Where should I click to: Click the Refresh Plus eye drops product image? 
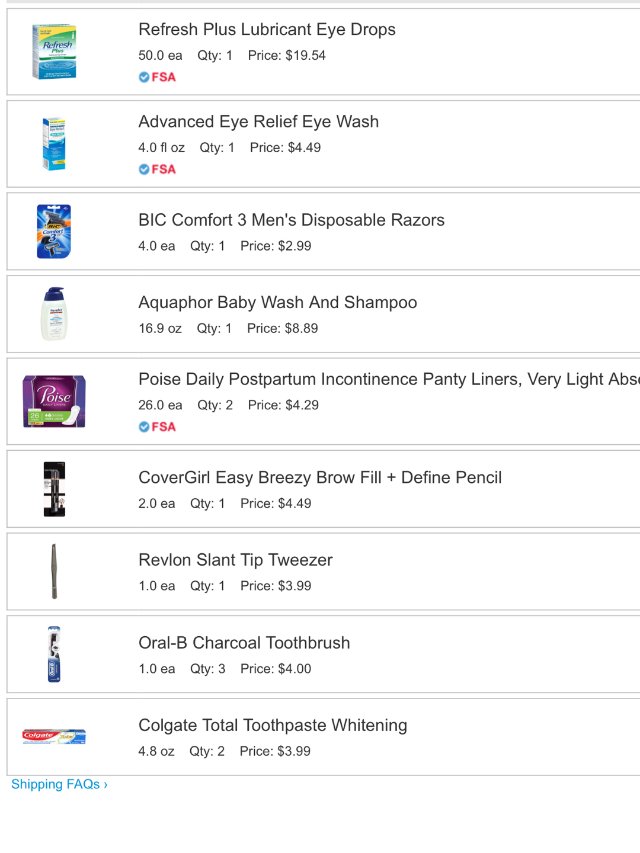[54, 52]
